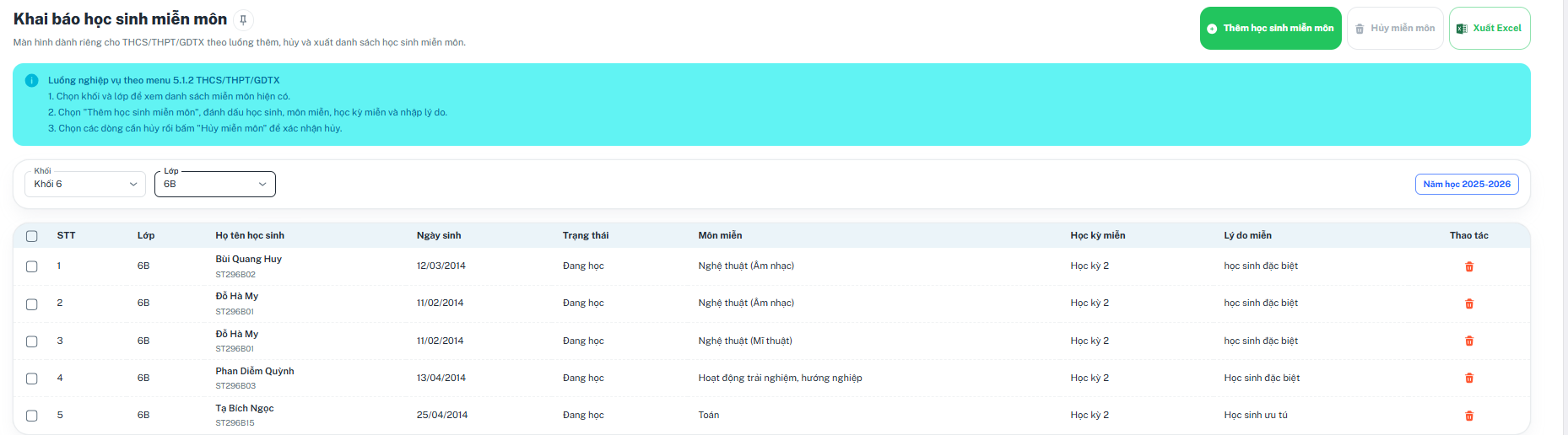Click the info icon in the blue banner
The image size is (1568, 435).
[31, 81]
